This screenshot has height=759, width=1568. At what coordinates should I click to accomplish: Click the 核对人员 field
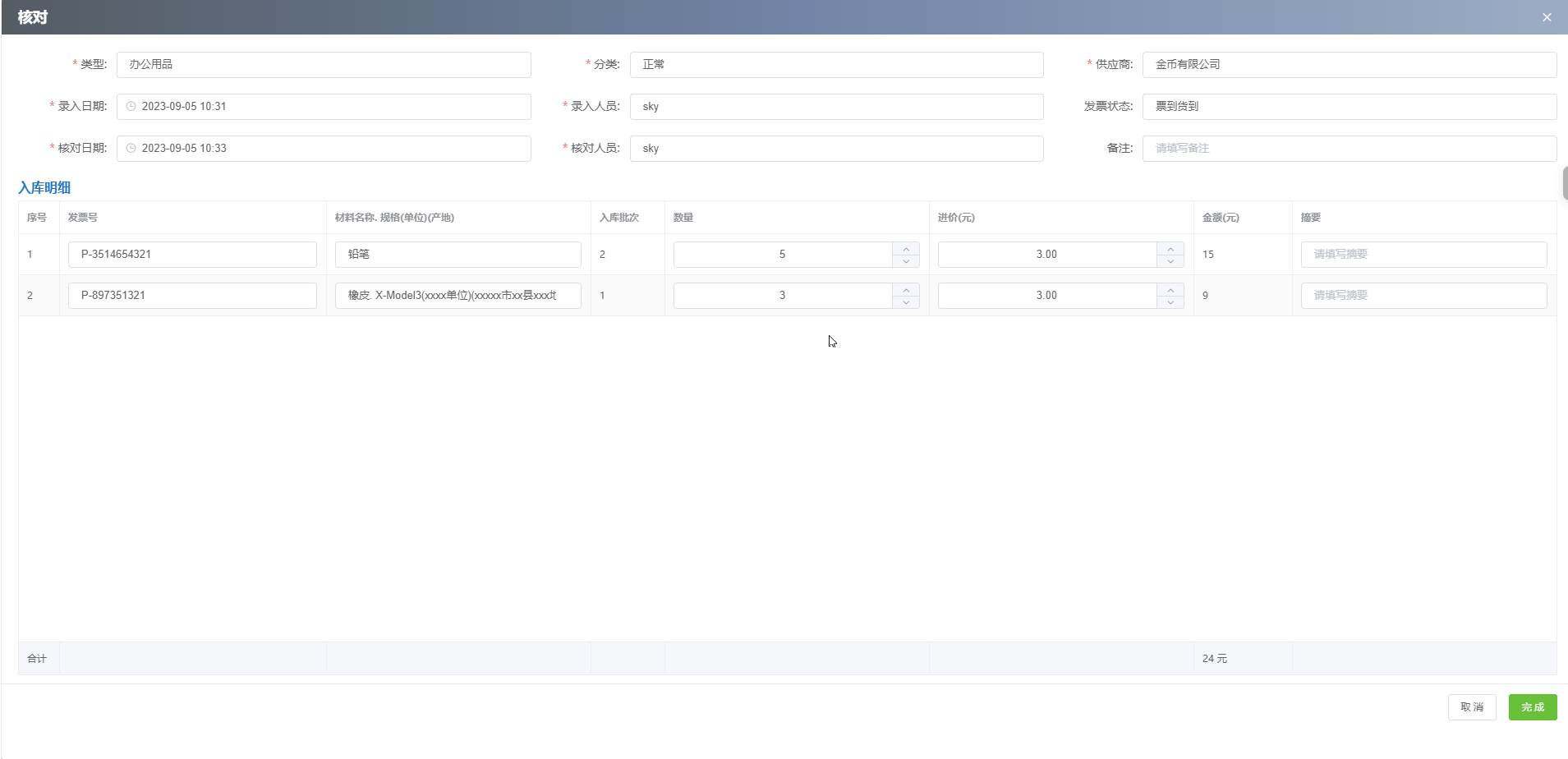pos(836,149)
